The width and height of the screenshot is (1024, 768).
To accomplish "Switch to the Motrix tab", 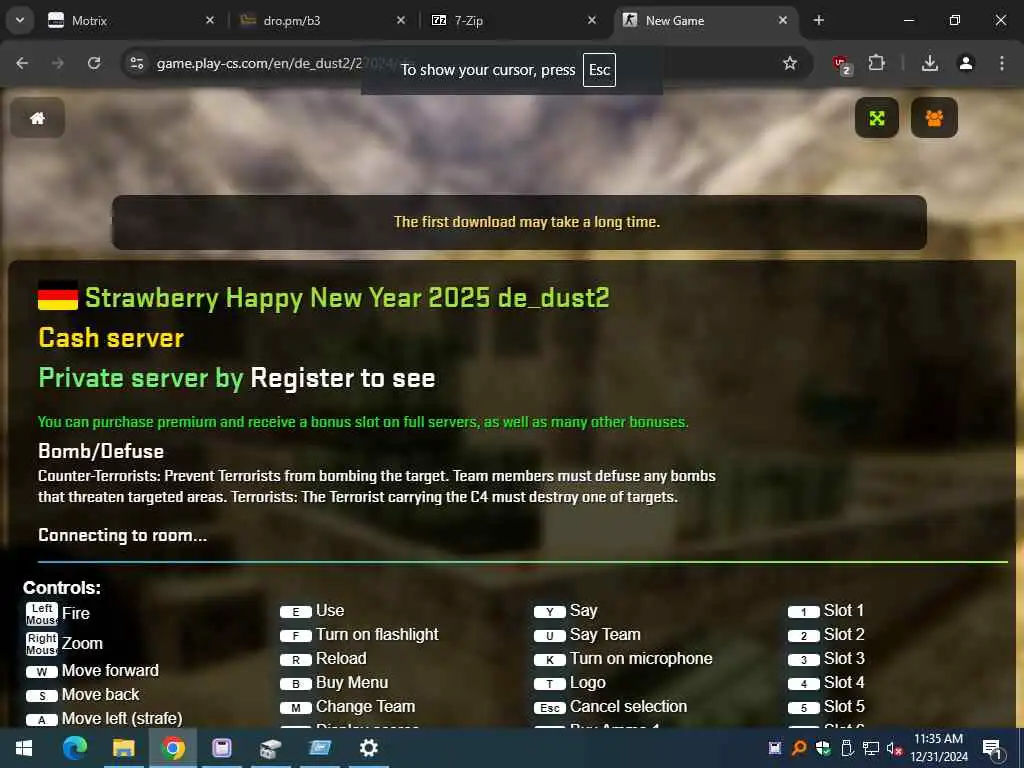I will (131, 20).
